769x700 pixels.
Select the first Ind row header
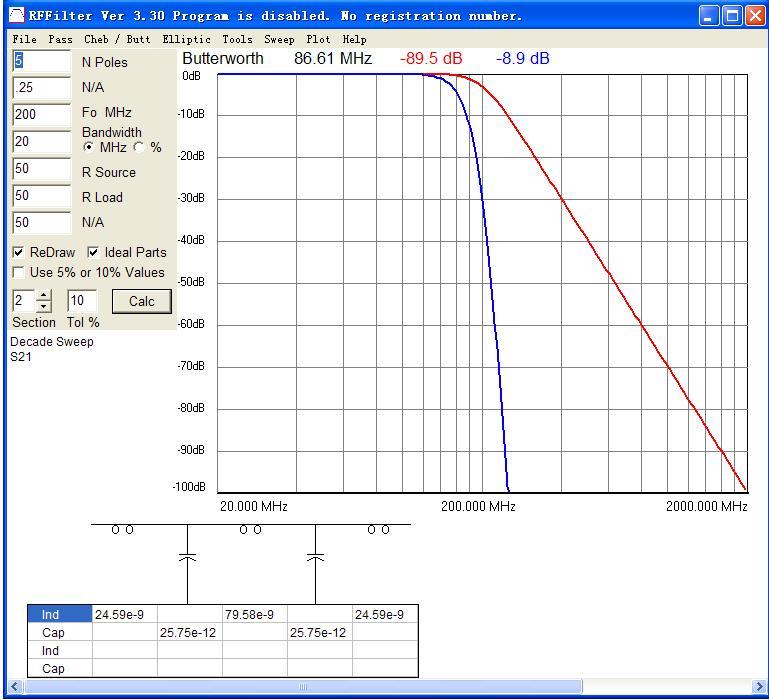pos(60,615)
